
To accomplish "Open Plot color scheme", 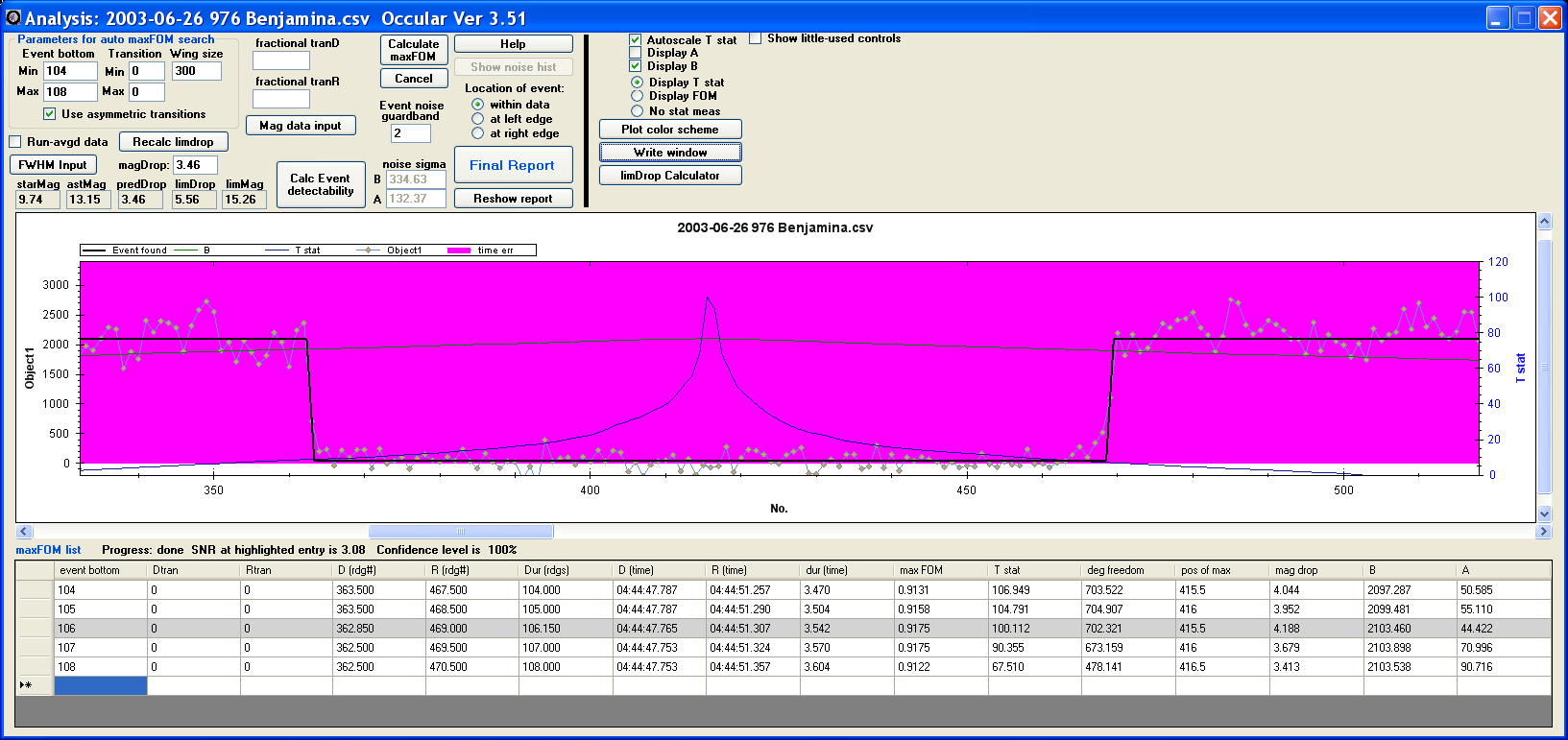I will point(670,130).
